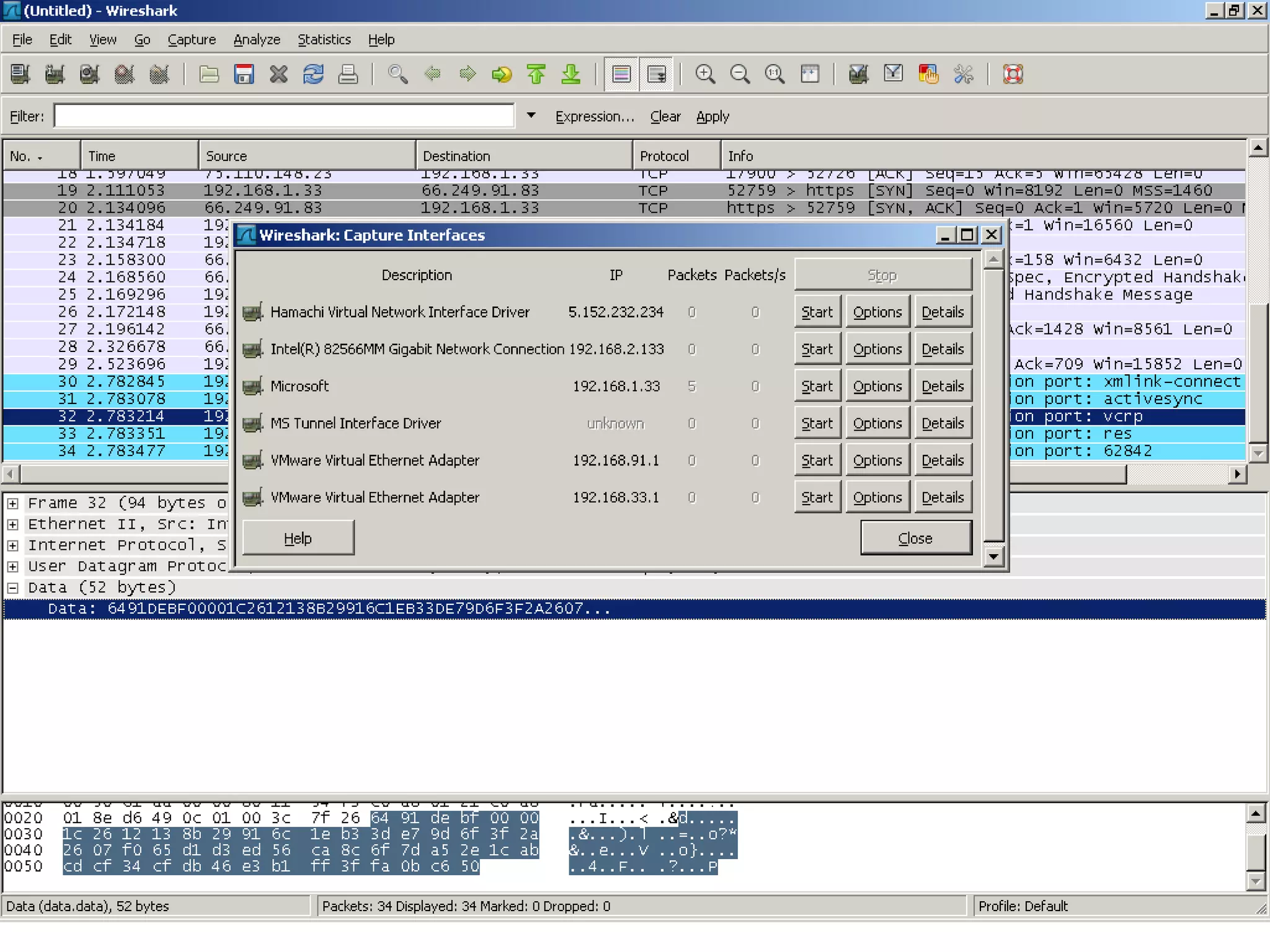Toggle packet colorize toolbar button
Screen dimensions: 1270x952
pyautogui.click(x=621, y=74)
